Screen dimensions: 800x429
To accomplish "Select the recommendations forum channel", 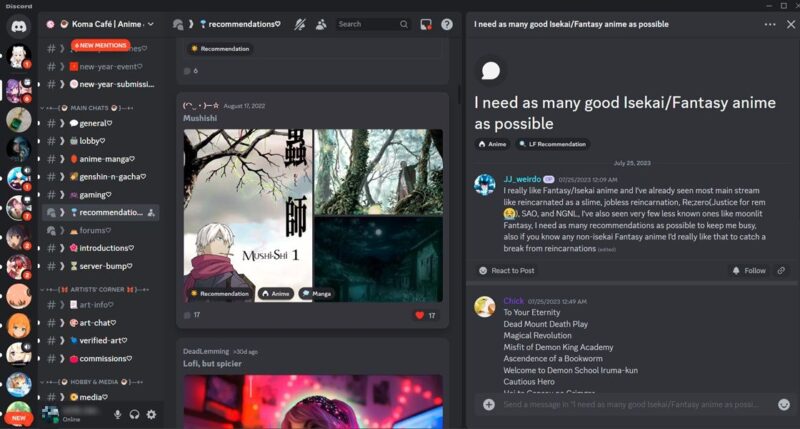I will 101,212.
